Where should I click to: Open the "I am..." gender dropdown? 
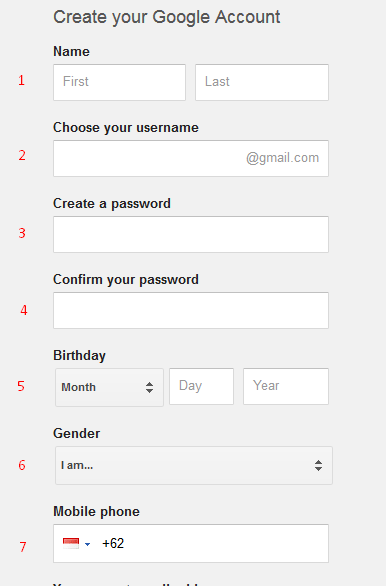[x=194, y=465]
